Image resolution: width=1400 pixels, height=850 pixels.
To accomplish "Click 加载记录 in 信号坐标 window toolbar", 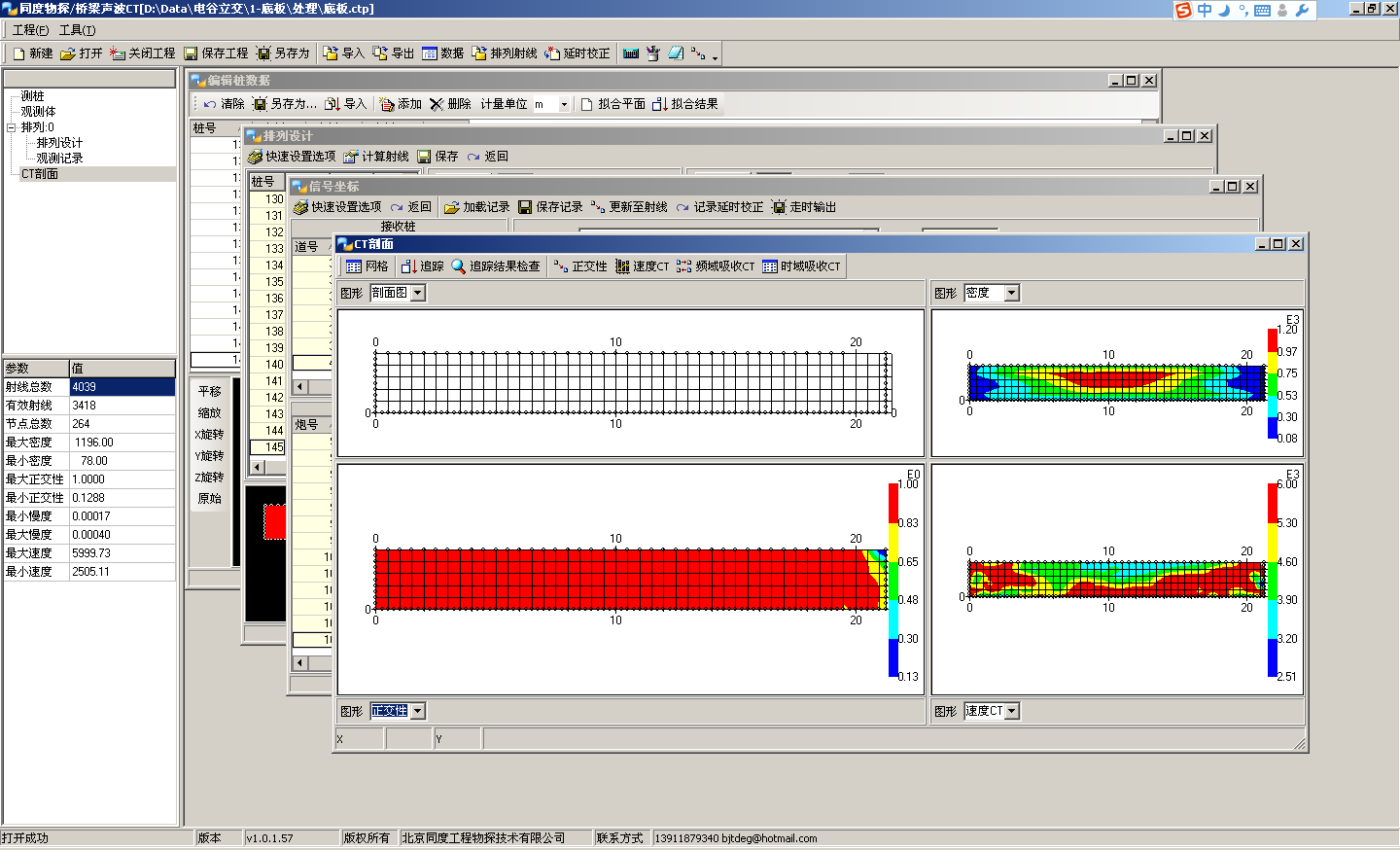I will (477, 207).
